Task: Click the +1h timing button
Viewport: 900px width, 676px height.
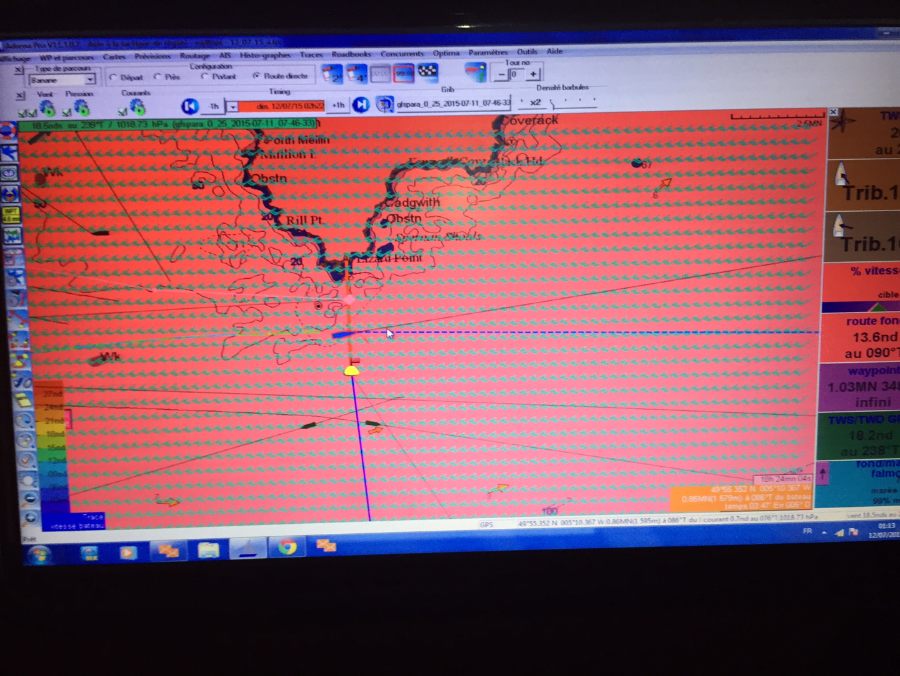Action: click(x=339, y=105)
